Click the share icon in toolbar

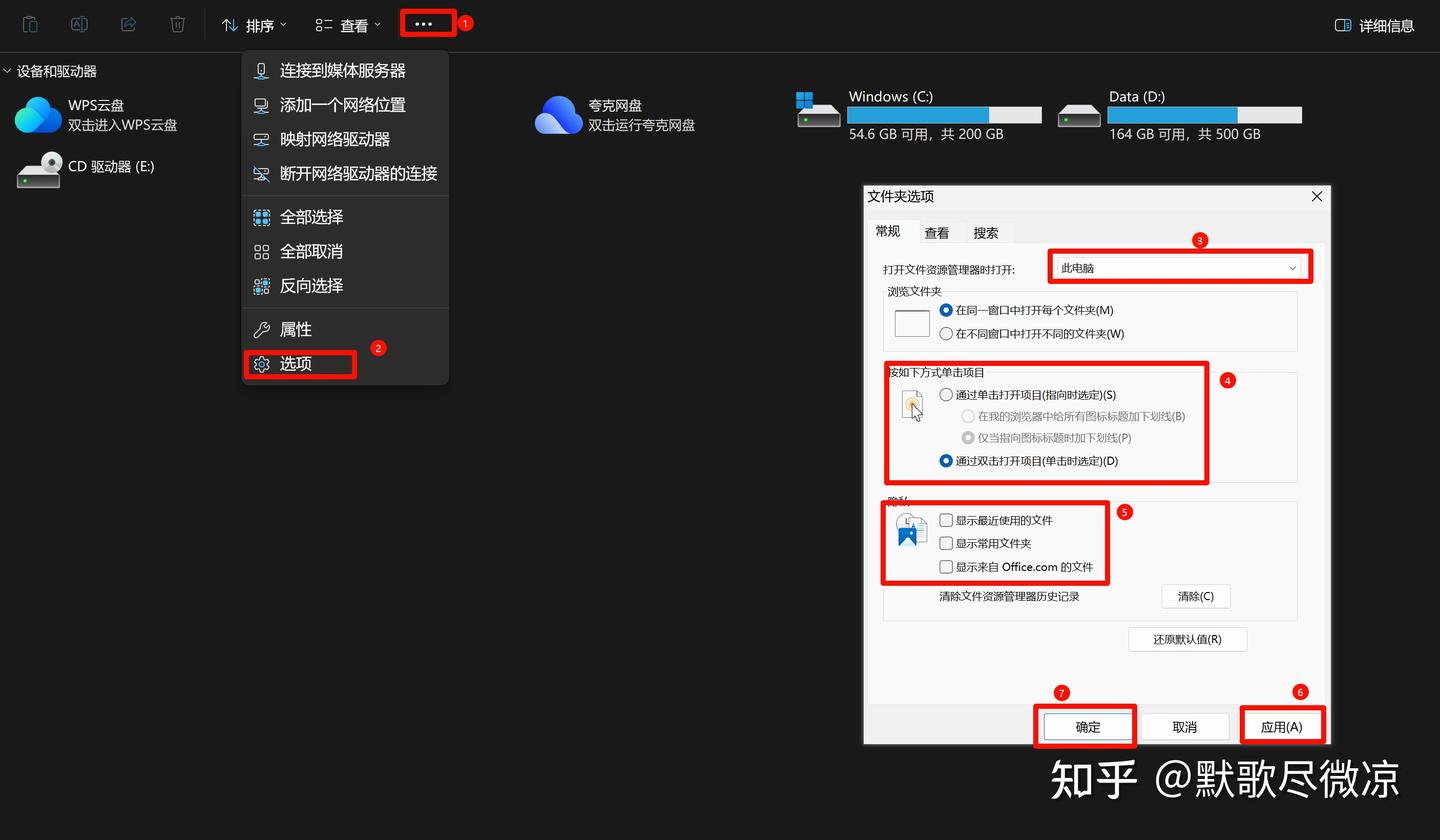tap(128, 24)
